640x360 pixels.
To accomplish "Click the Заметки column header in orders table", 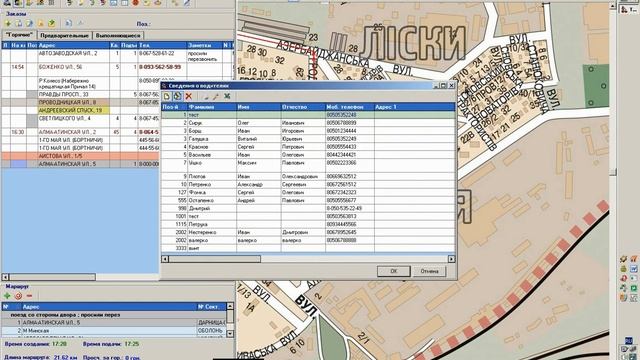I will 204,45.
